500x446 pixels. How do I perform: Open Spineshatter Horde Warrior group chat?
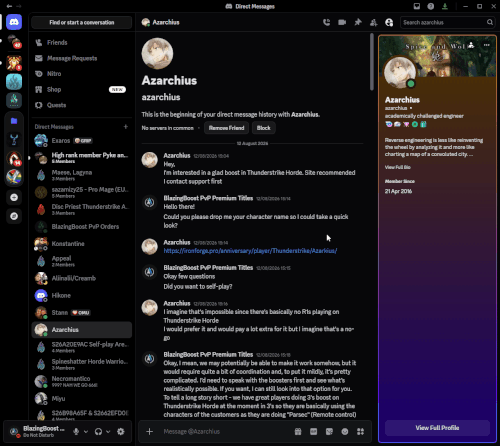(82, 364)
